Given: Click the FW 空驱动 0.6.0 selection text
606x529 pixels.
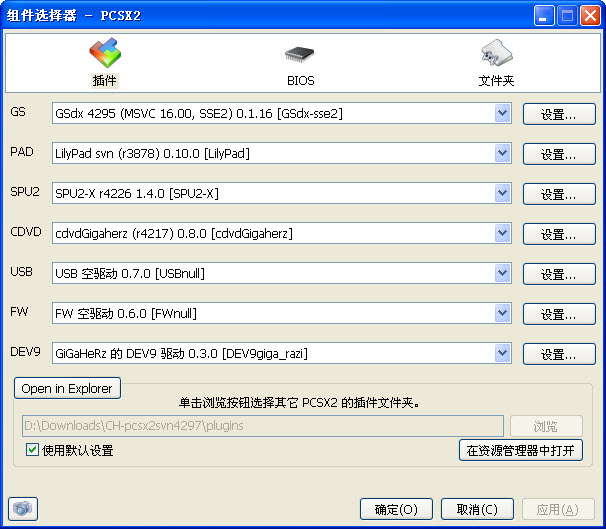Looking at the screenshot, I should [x=126, y=313].
